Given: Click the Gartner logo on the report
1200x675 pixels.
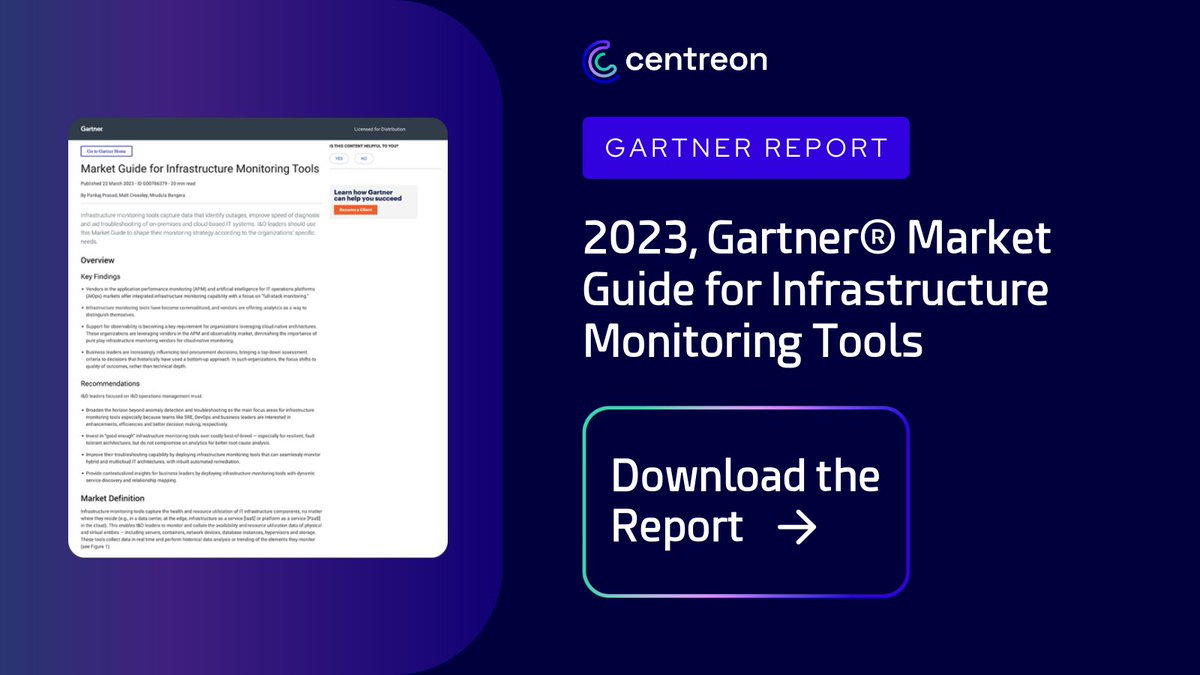Looking at the screenshot, I should [92, 129].
